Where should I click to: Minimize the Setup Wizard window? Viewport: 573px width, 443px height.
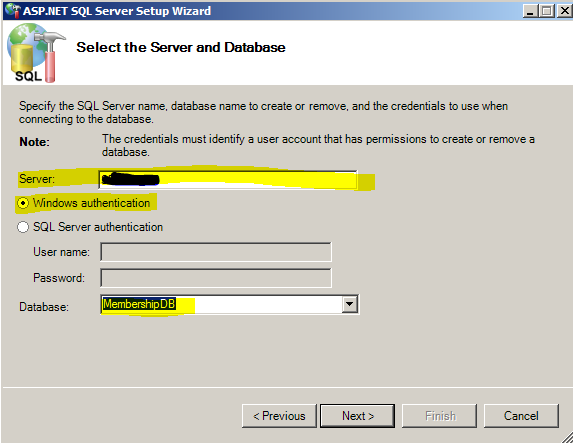coord(531,11)
